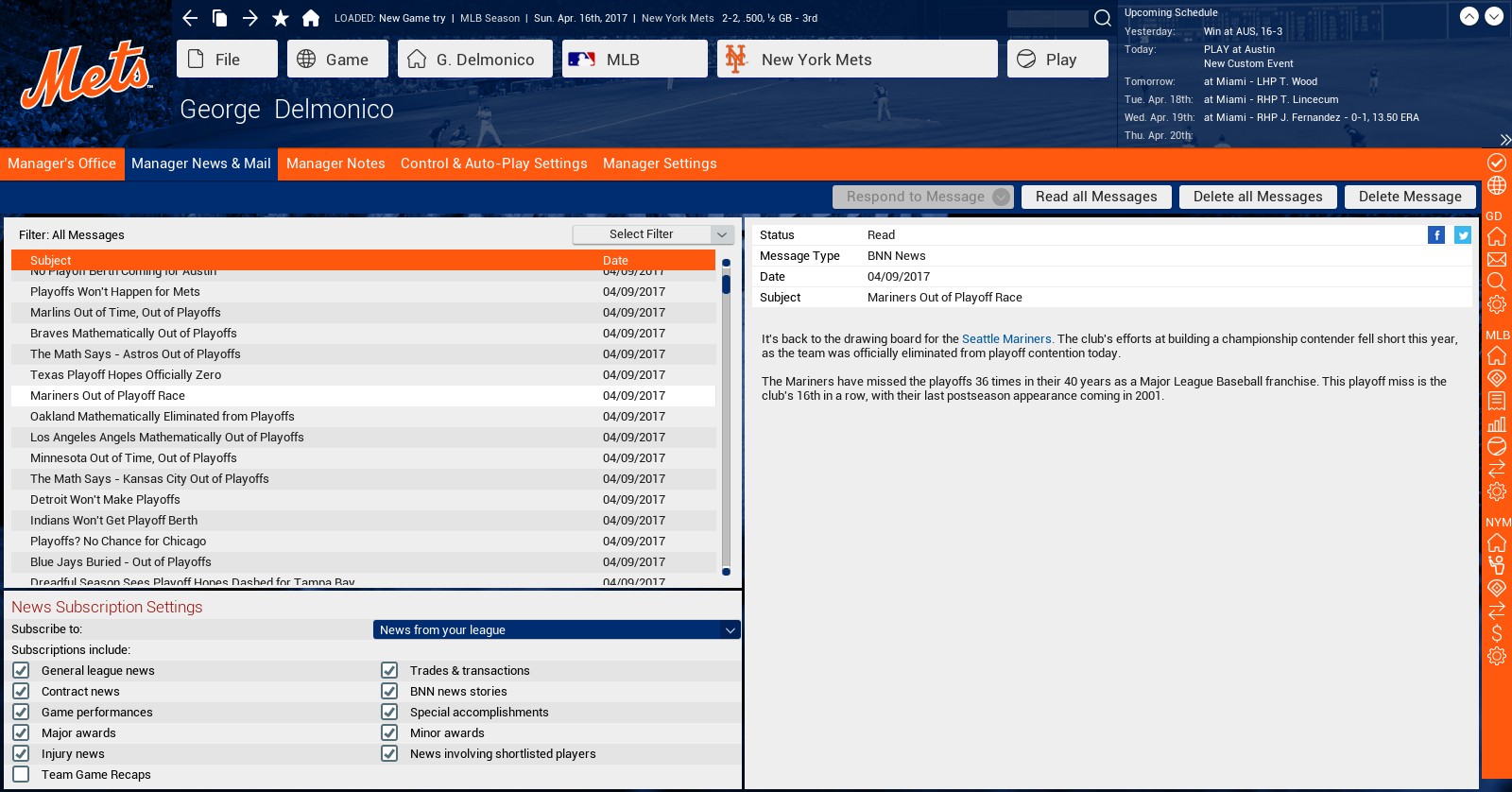Image resolution: width=1512 pixels, height=792 pixels.
Task: Click Delete Message button
Action: coord(1410,197)
